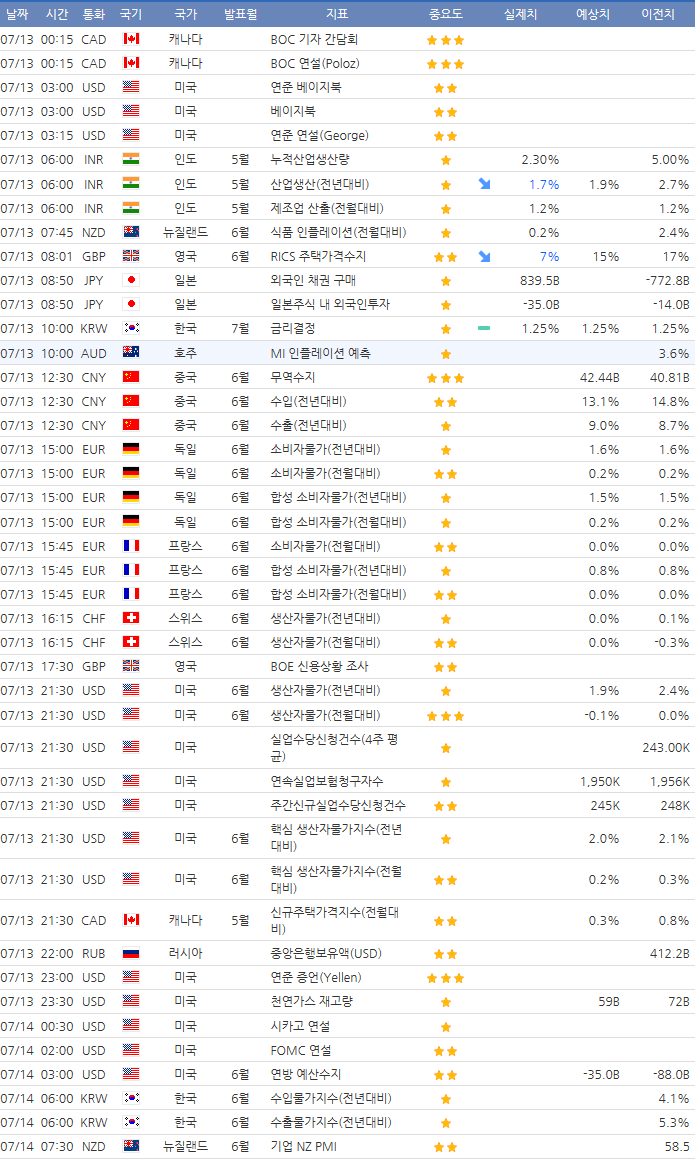Click 제조업 산출(전월대비) indicator name
695x1163 pixels.
(x=327, y=208)
